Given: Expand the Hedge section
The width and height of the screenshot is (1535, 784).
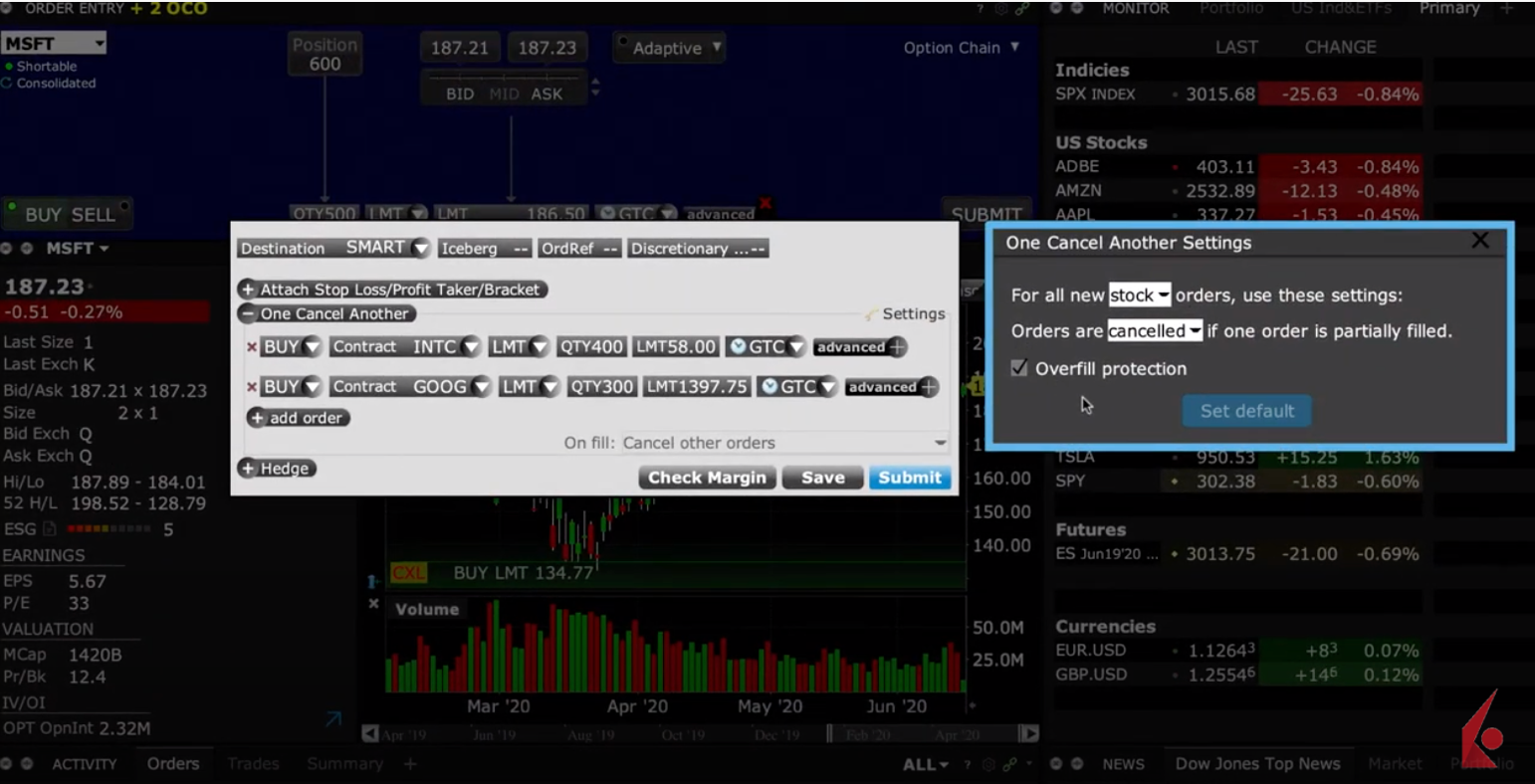Looking at the screenshot, I should 248,469.
